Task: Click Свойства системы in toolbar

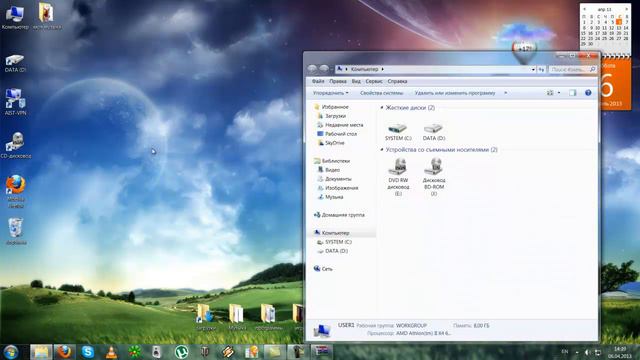Action: coord(382,93)
